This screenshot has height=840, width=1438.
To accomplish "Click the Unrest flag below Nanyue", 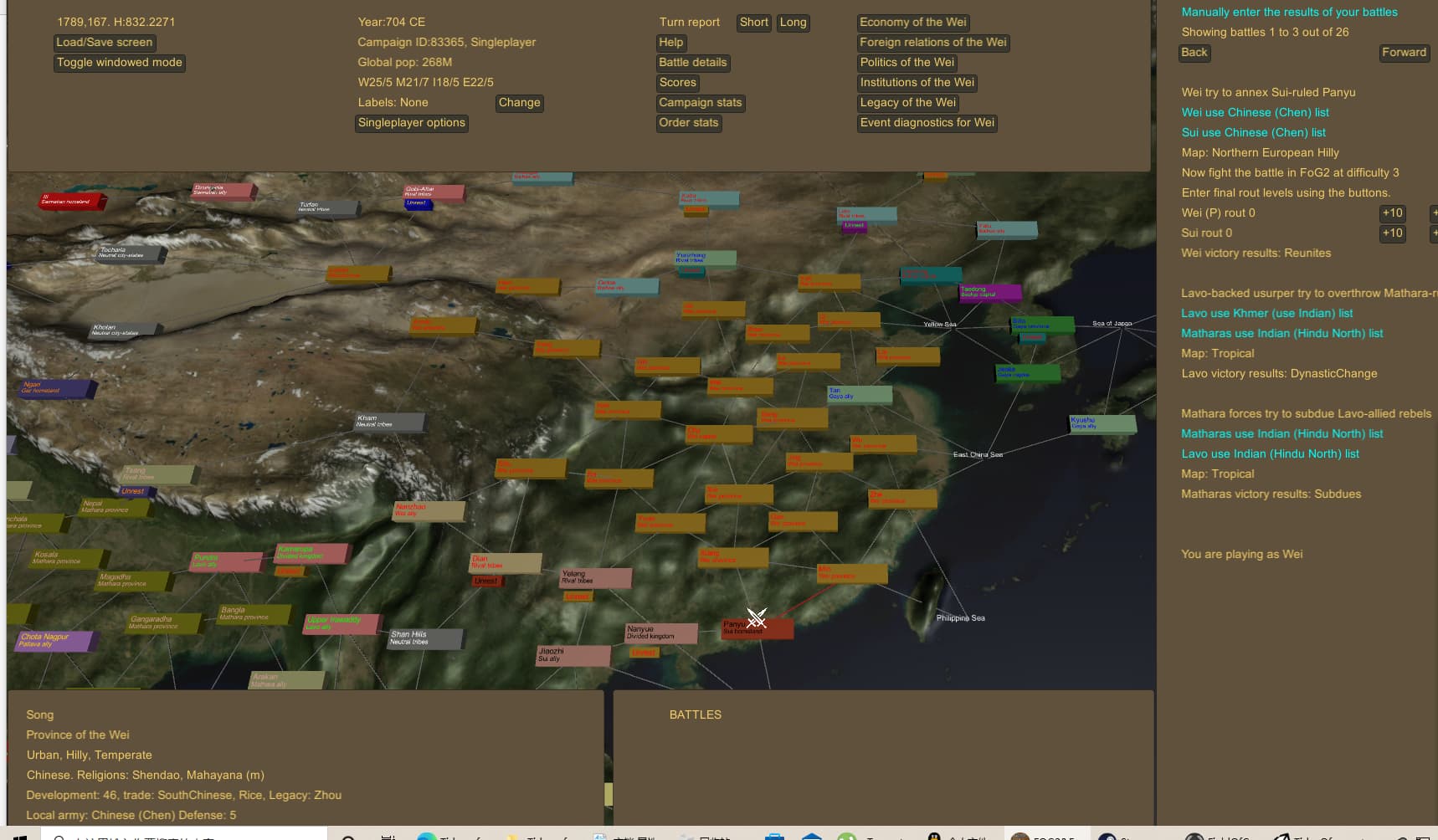I will pyautogui.click(x=644, y=653).
